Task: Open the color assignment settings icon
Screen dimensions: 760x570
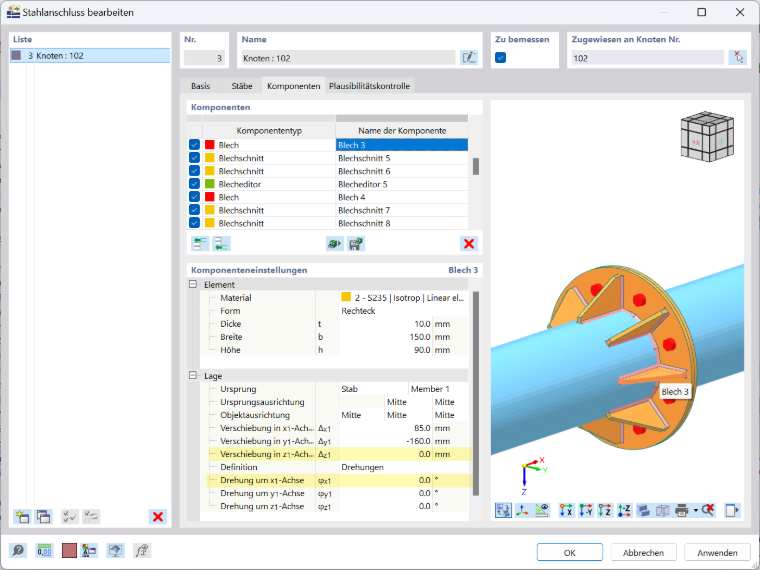Action: pos(89,550)
